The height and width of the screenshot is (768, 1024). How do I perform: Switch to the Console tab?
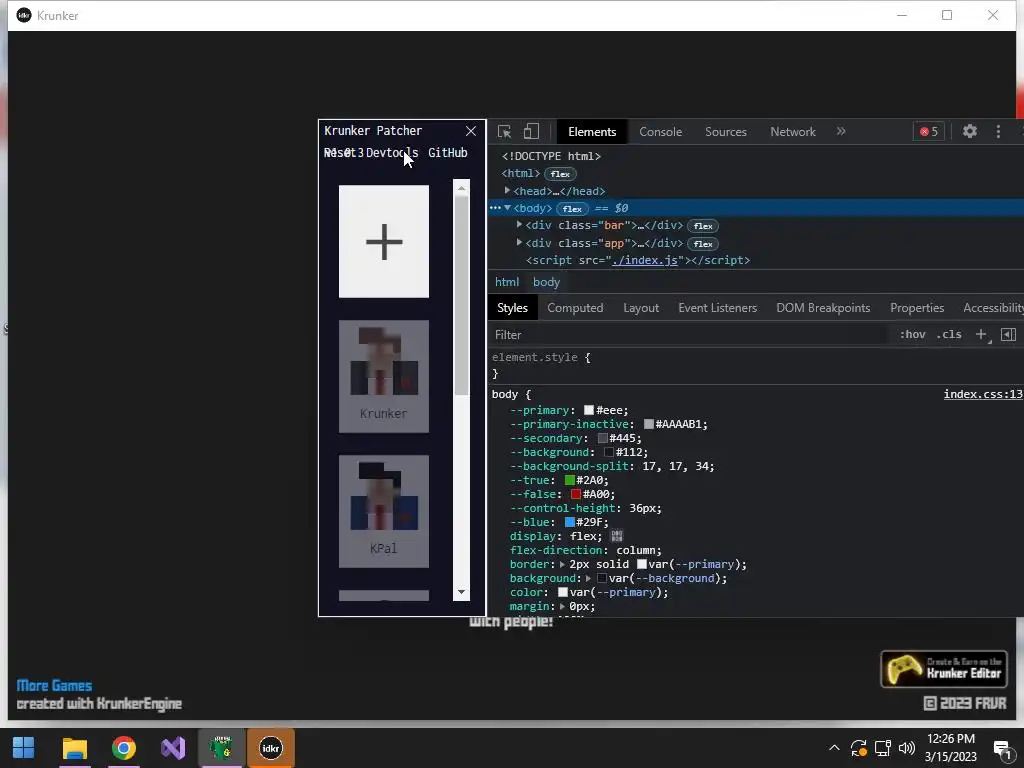pyautogui.click(x=660, y=131)
